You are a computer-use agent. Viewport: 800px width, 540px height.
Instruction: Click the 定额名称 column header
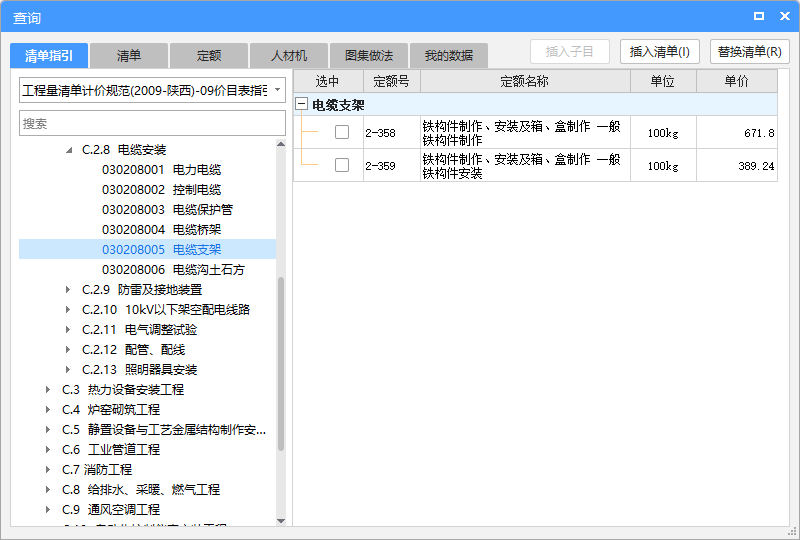pyautogui.click(x=525, y=81)
